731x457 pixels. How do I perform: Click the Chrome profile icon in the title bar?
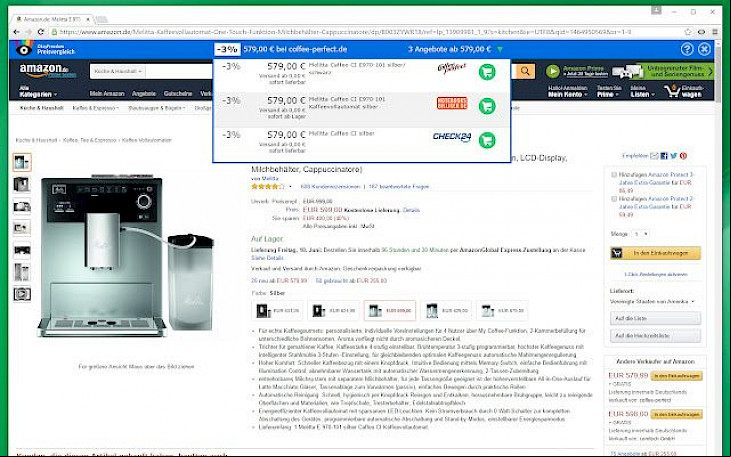click(x=656, y=10)
